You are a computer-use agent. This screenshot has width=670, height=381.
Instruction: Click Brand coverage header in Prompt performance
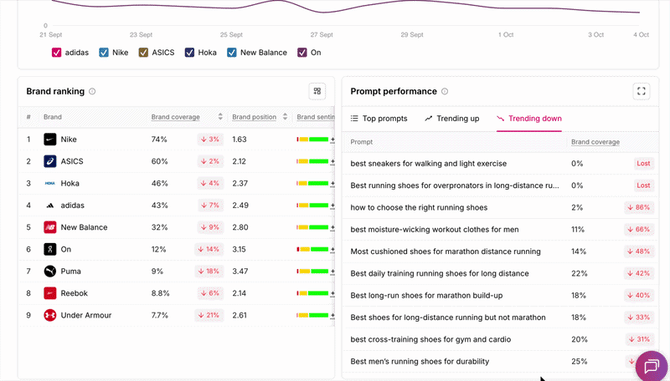pos(595,142)
